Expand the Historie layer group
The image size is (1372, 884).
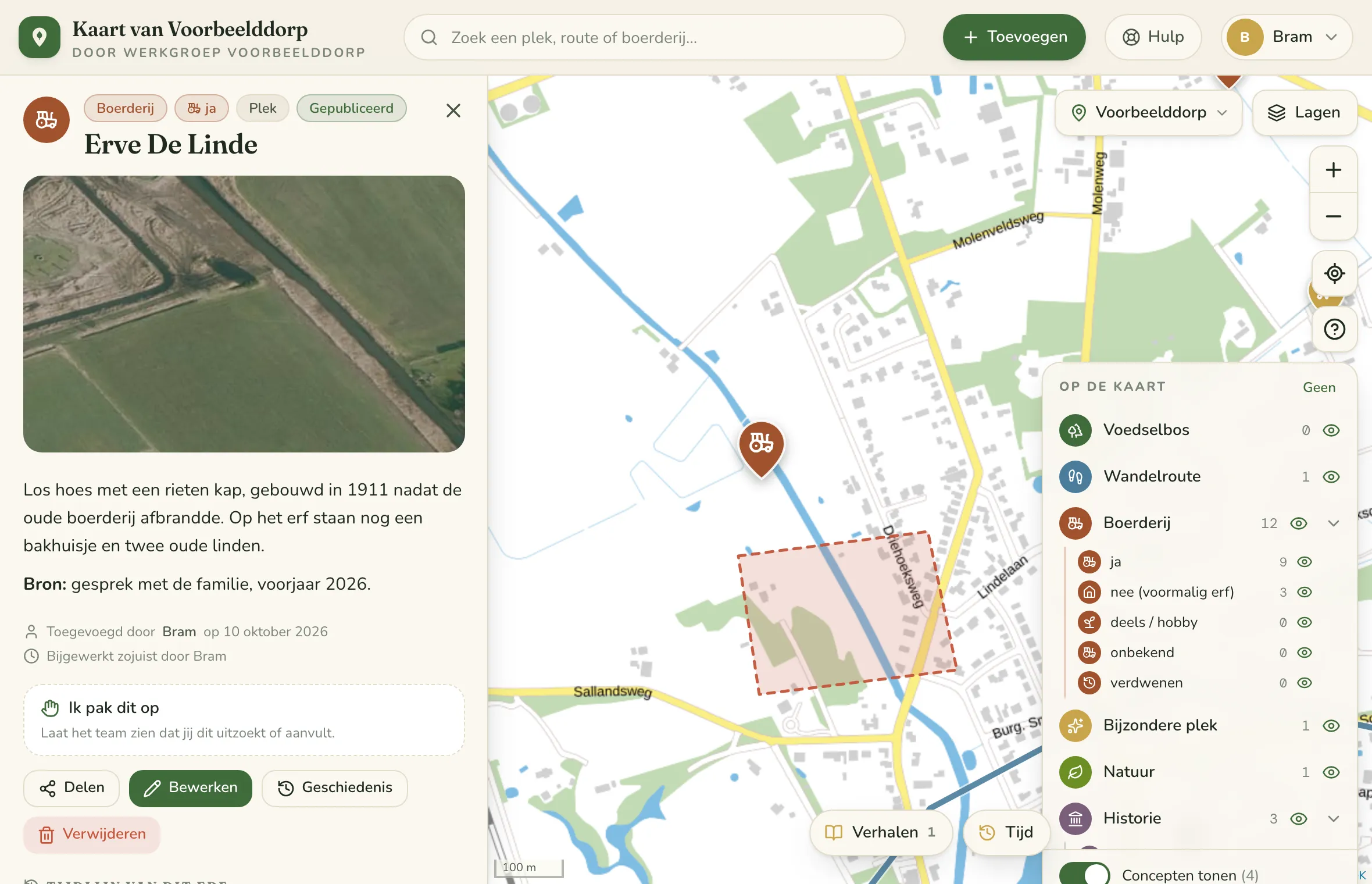point(1334,819)
